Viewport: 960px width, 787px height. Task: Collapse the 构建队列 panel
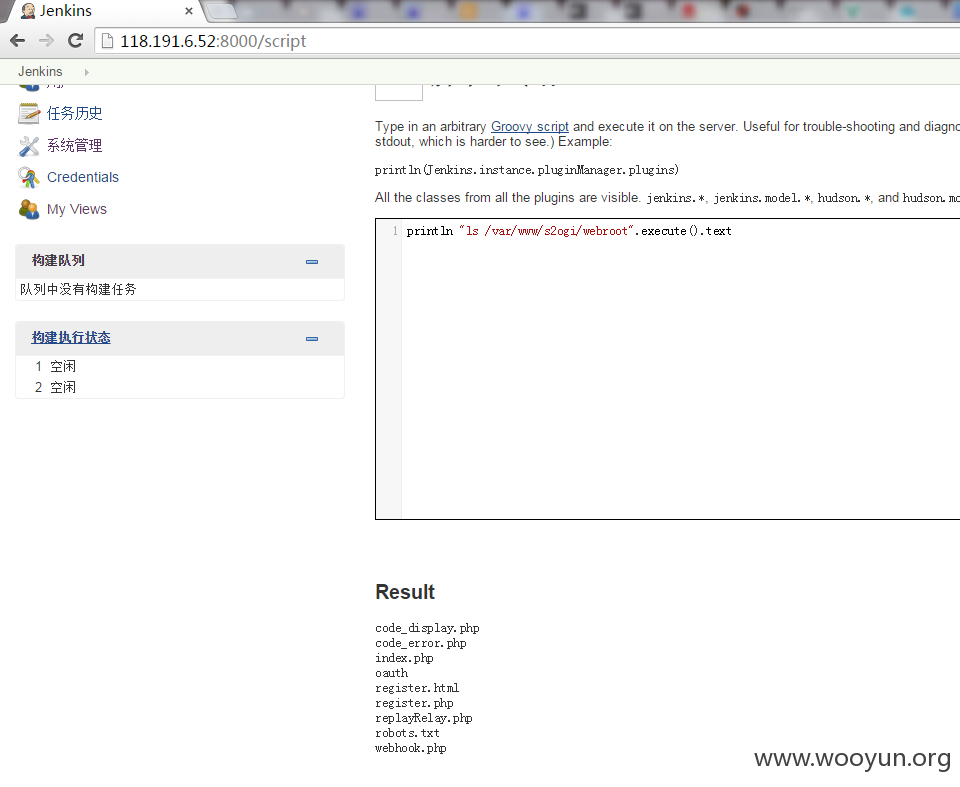pyautogui.click(x=312, y=262)
